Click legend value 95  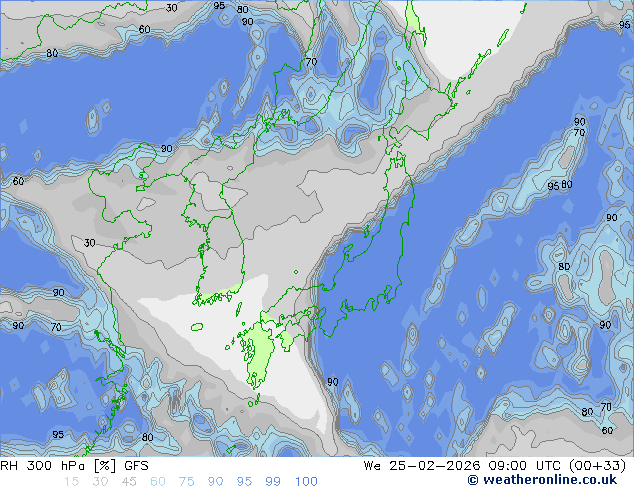click(244, 482)
